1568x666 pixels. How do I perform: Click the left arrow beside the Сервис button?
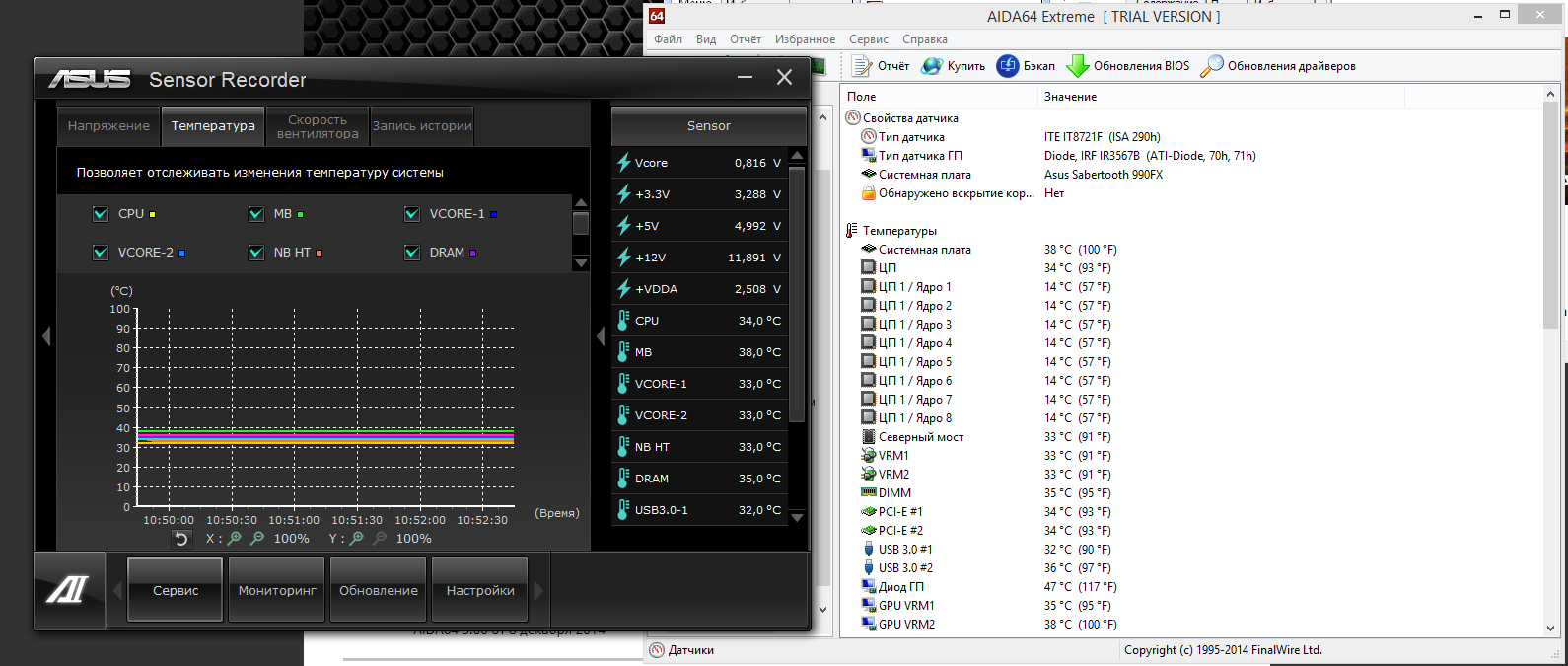pos(117,591)
